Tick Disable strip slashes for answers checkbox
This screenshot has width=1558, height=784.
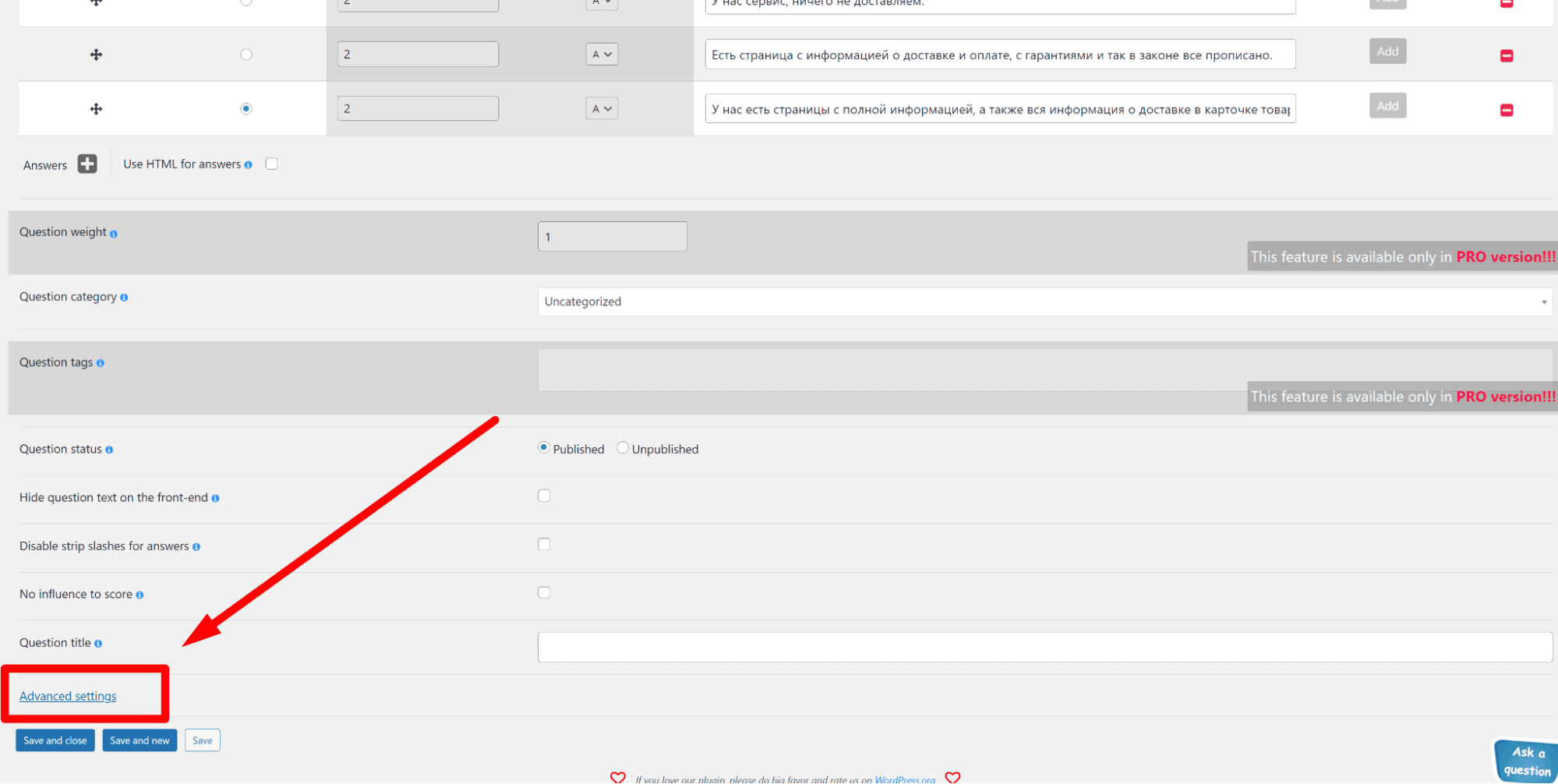point(544,544)
